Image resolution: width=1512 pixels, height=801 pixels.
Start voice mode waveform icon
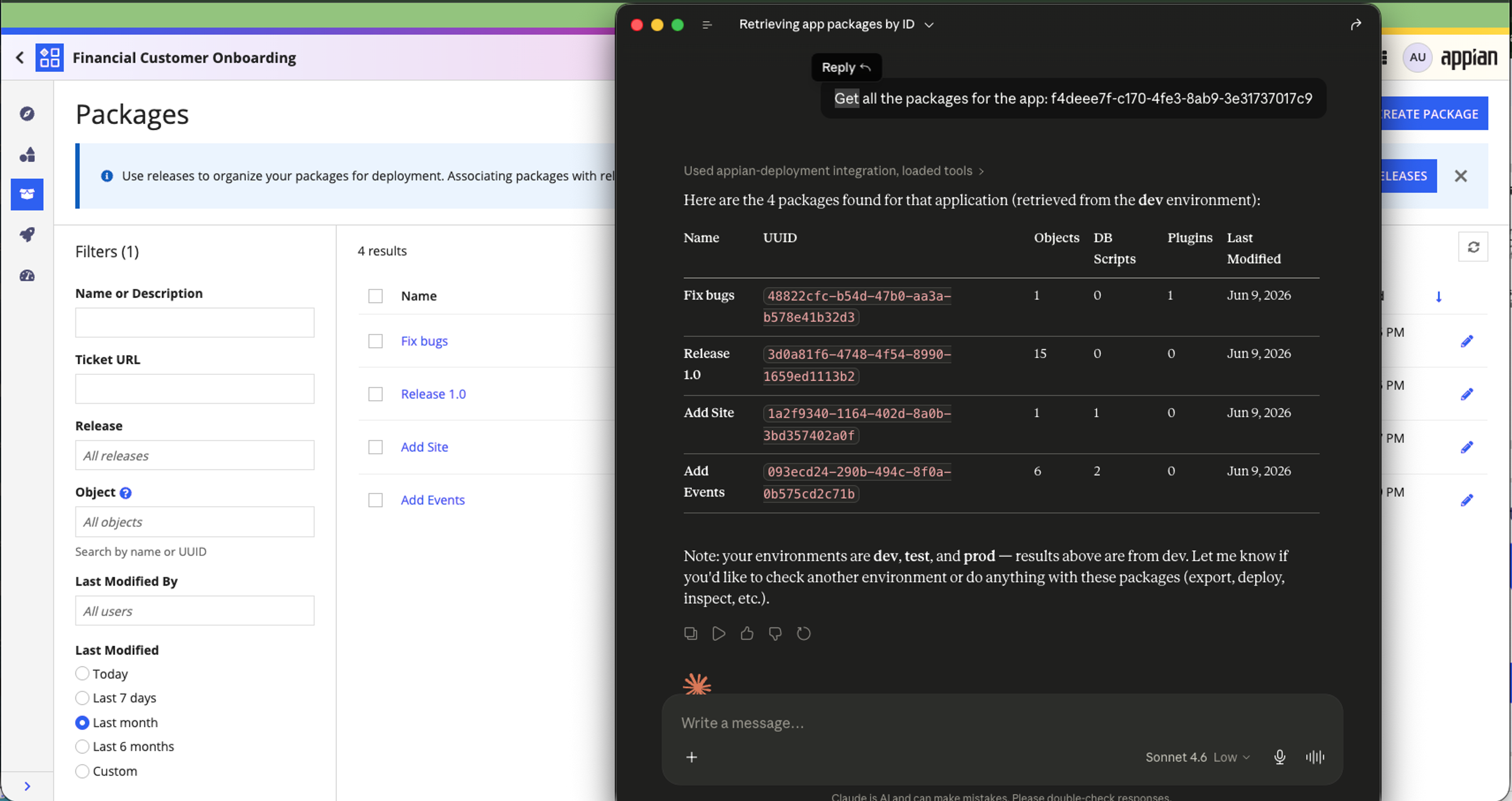click(1315, 758)
